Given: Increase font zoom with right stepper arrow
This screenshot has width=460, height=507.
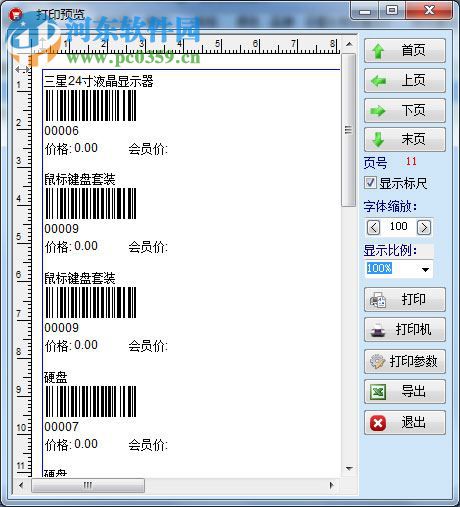Looking at the screenshot, I should [424, 228].
